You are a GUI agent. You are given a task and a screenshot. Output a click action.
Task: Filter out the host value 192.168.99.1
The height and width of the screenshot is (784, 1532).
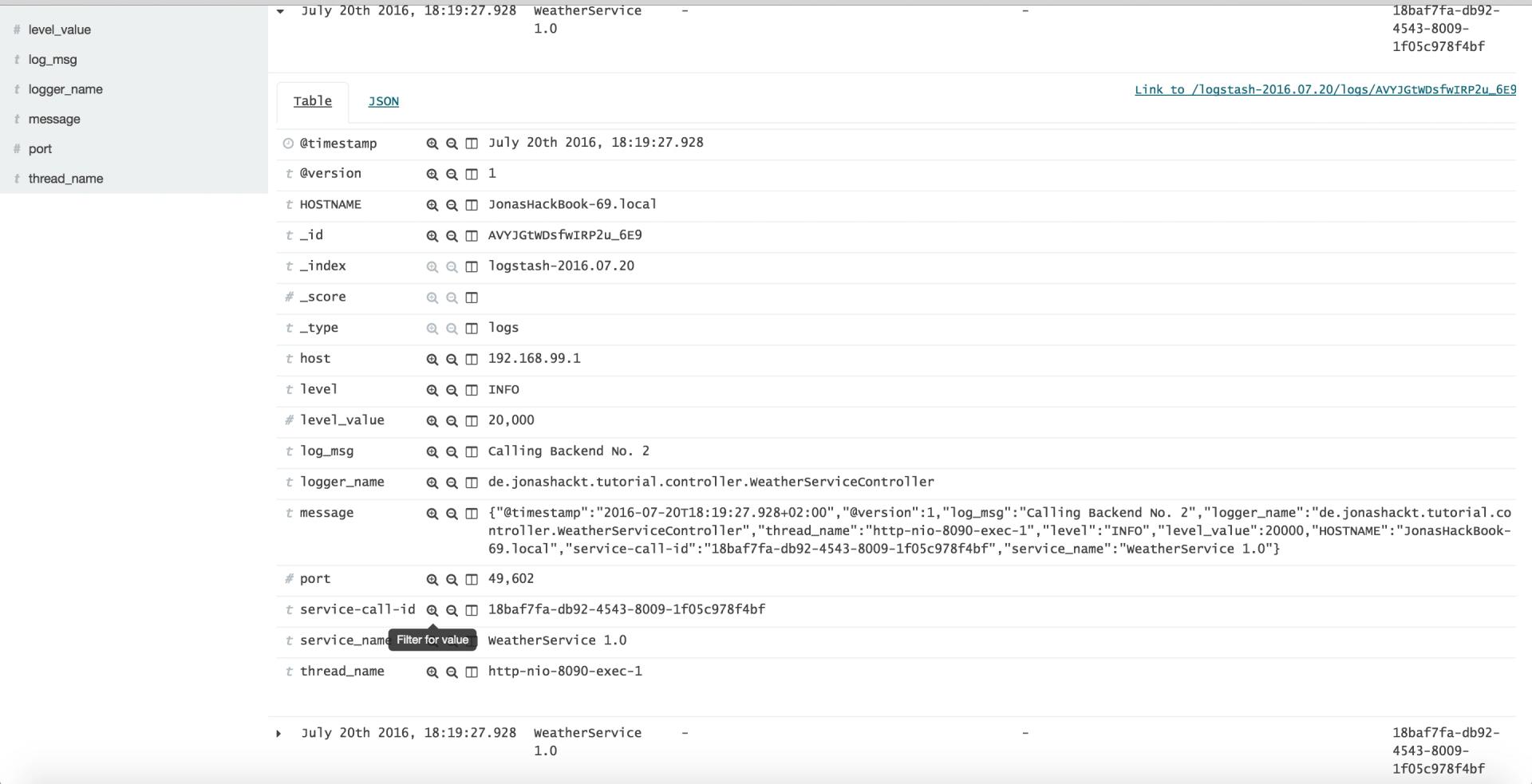(x=452, y=359)
